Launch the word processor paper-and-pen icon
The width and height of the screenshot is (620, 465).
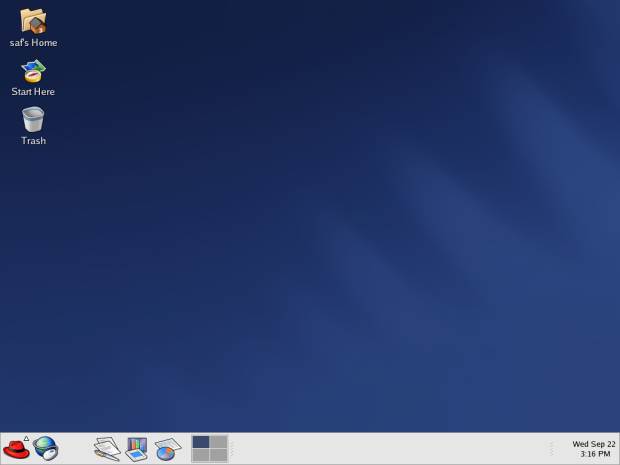tap(107, 449)
